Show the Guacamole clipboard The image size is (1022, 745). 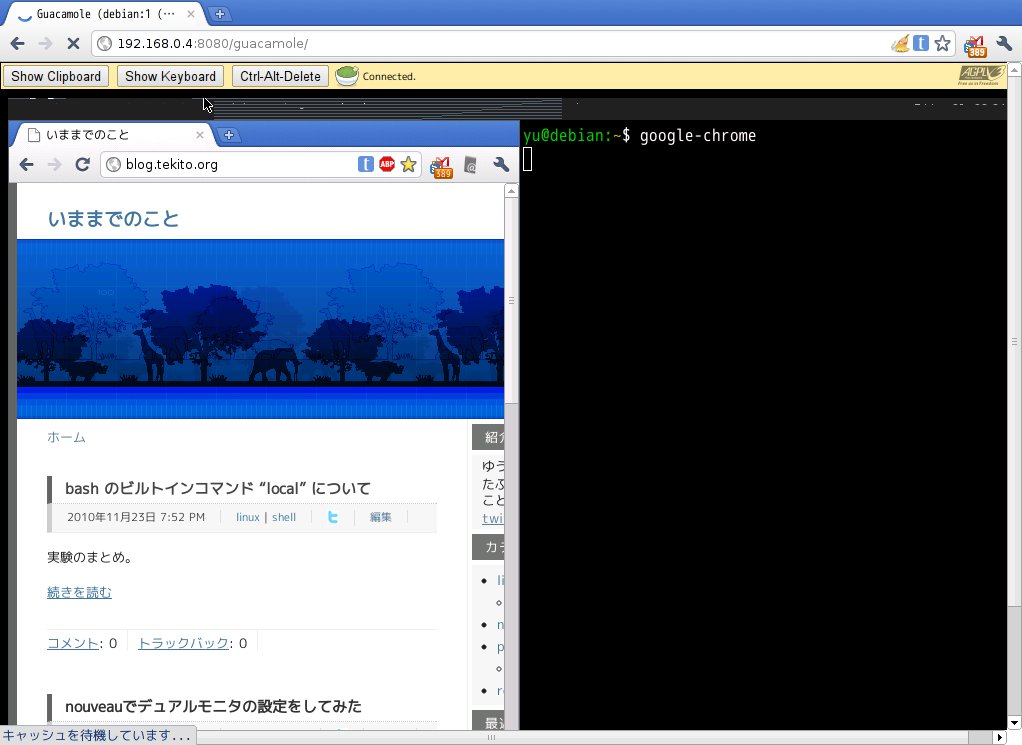56,76
